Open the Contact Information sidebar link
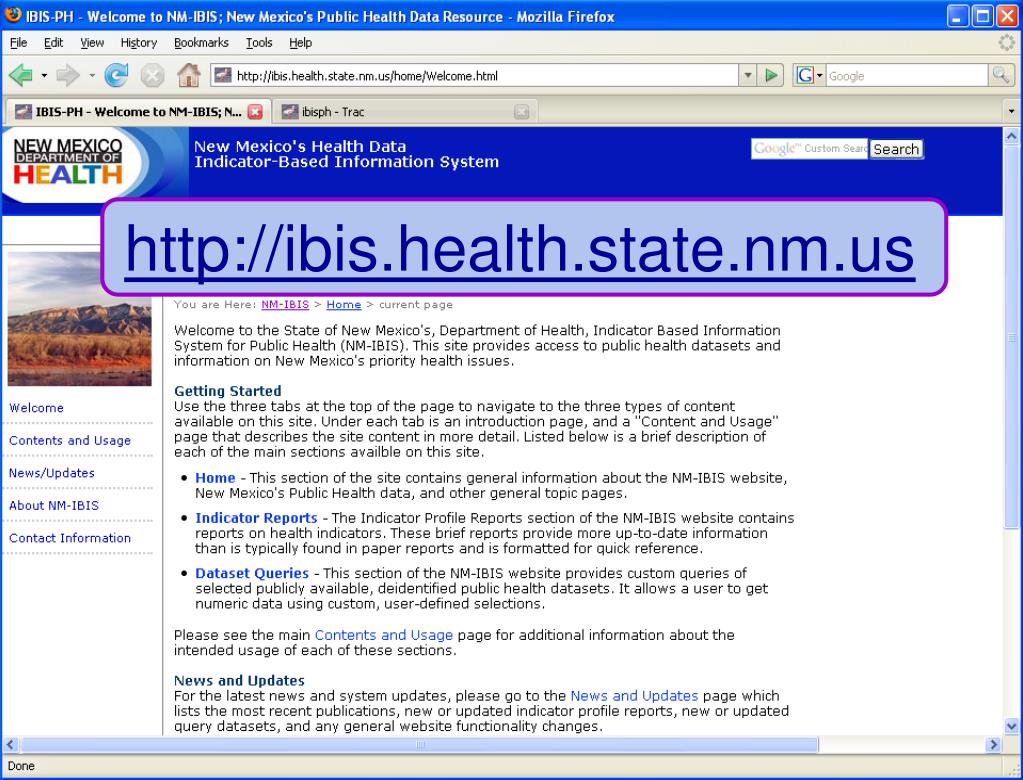Screen dimensions: 1023x780 click(70, 538)
